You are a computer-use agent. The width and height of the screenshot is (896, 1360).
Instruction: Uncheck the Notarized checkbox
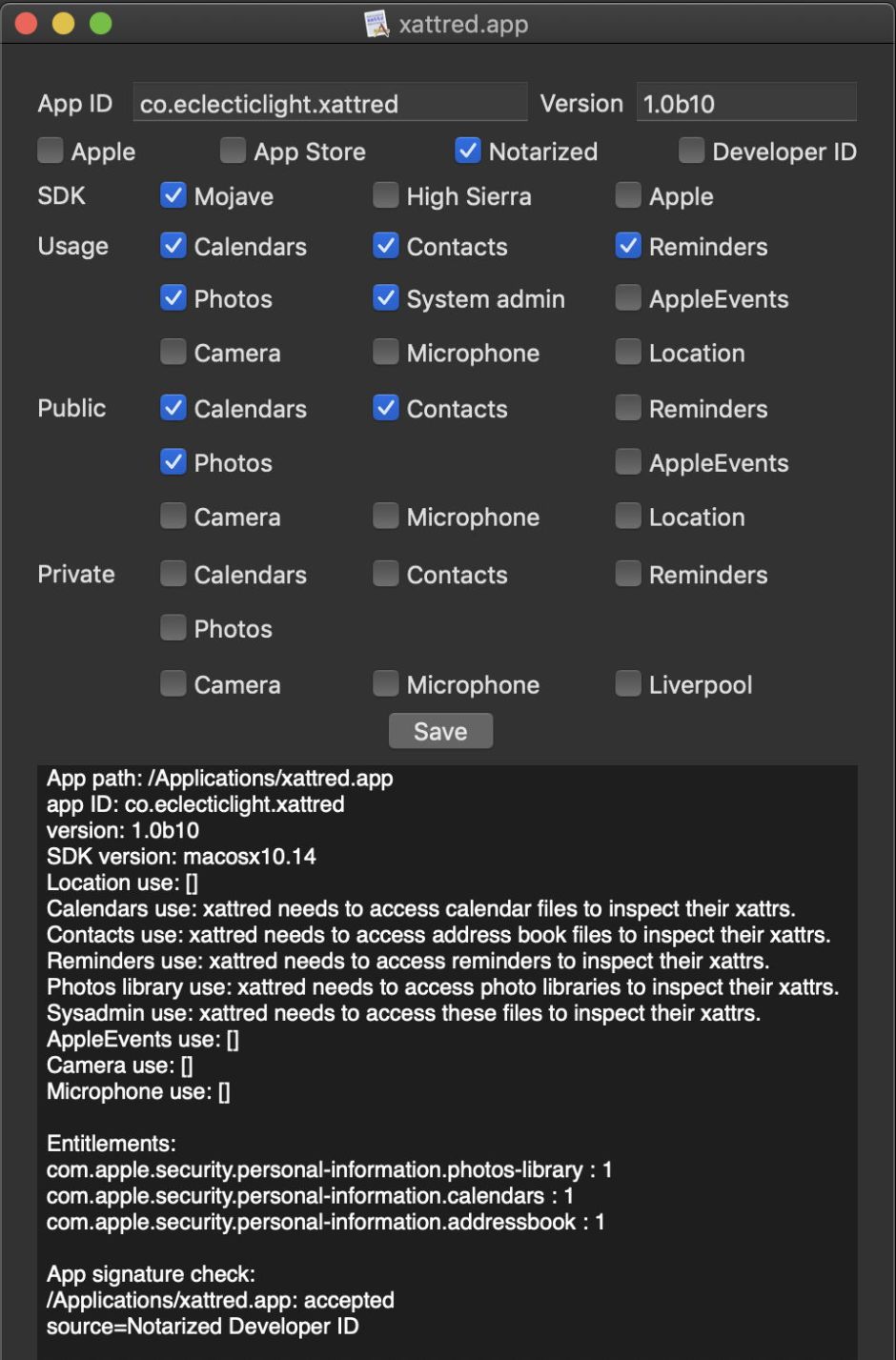467,151
